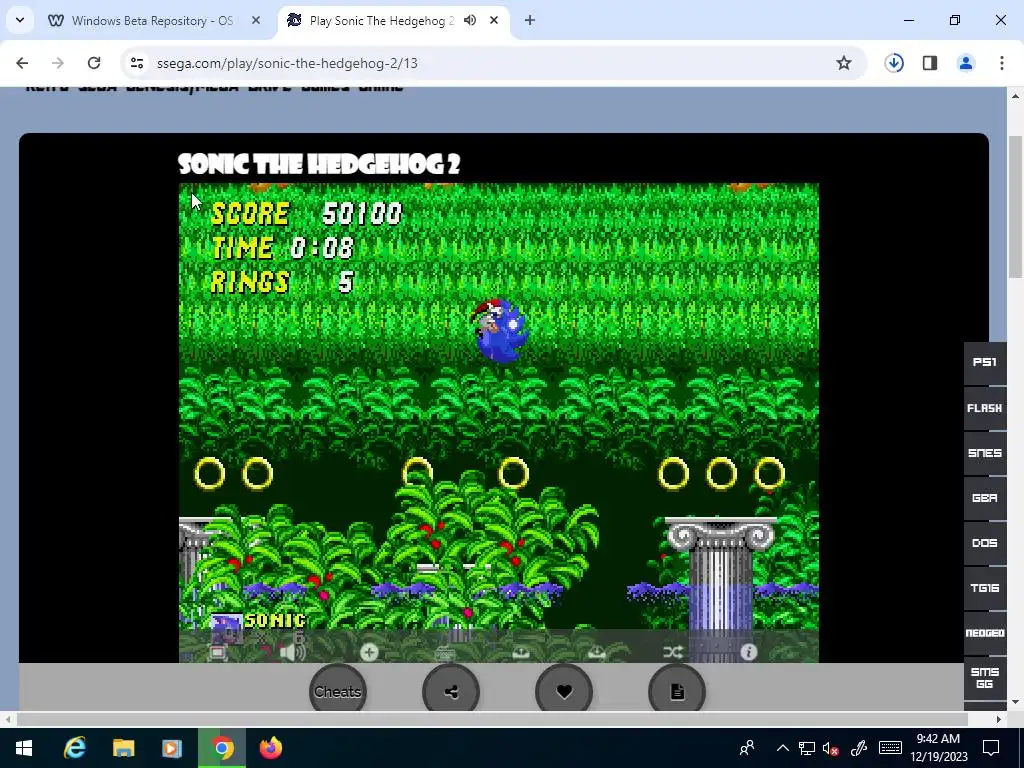Click the Chrome taskbar icon
The width and height of the screenshot is (1024, 768).
coord(222,748)
